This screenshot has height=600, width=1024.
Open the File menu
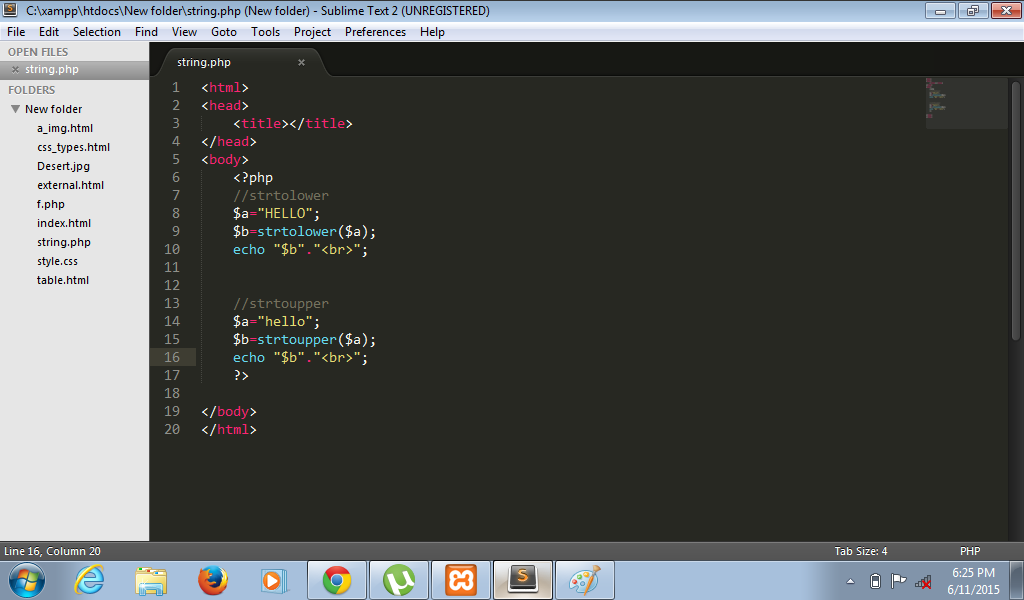(16, 32)
